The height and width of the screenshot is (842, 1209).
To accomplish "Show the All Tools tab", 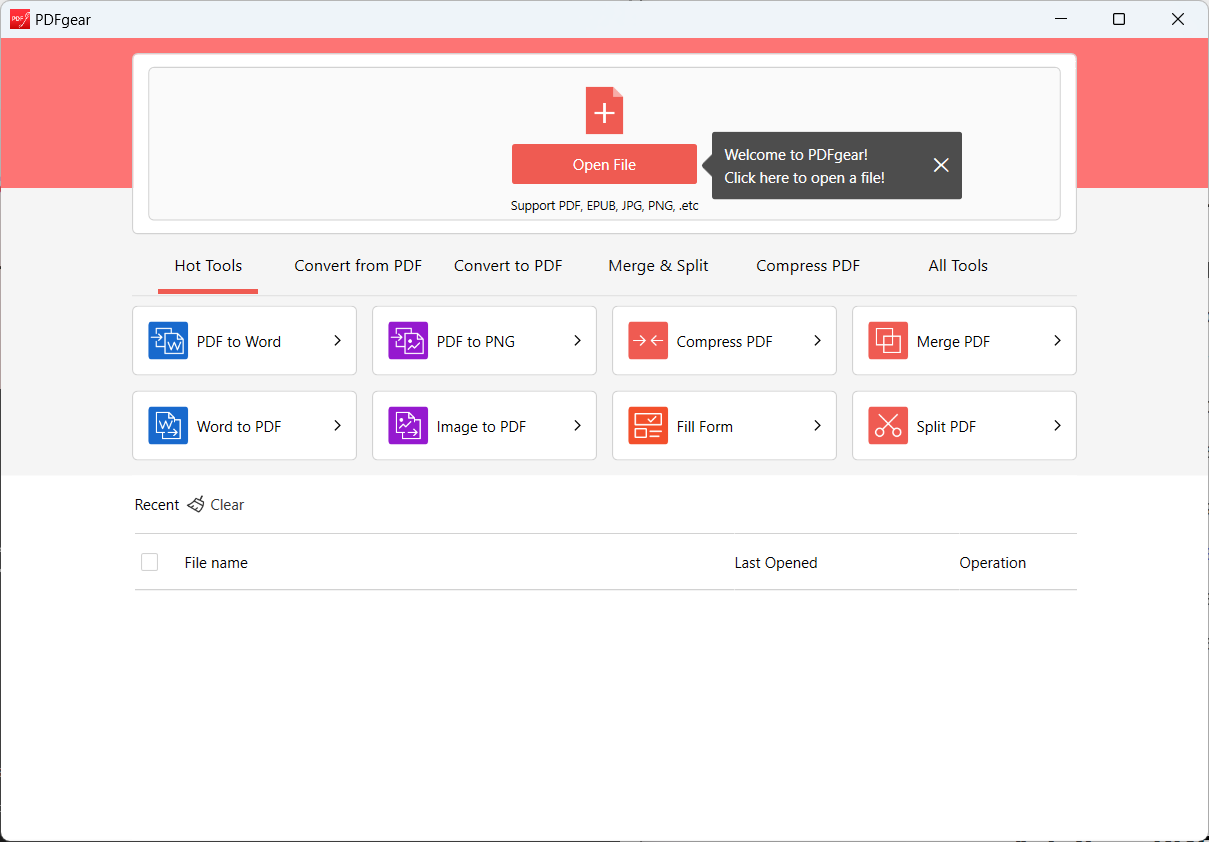I will [958, 266].
